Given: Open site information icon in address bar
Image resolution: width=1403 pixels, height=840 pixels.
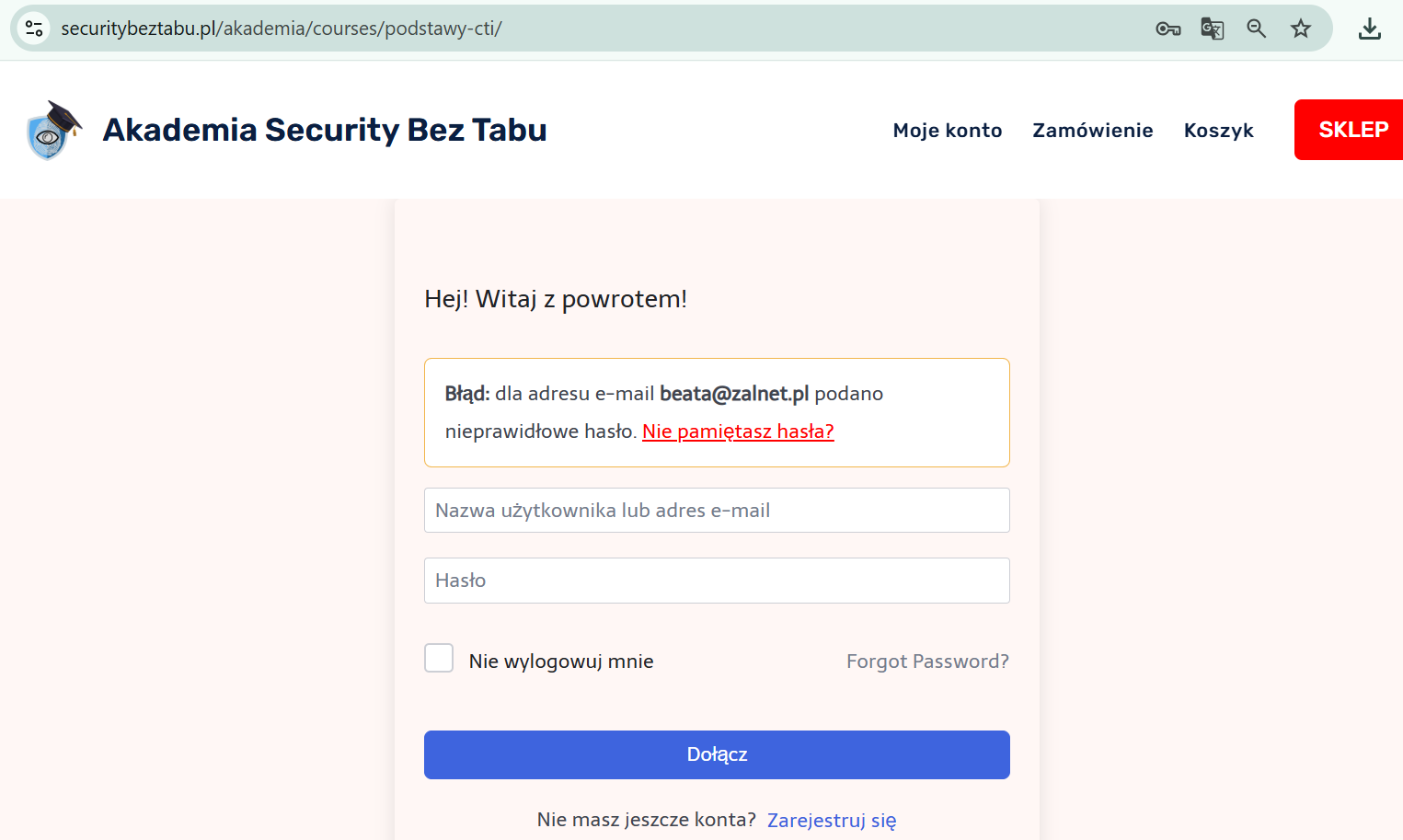Looking at the screenshot, I should (x=34, y=29).
